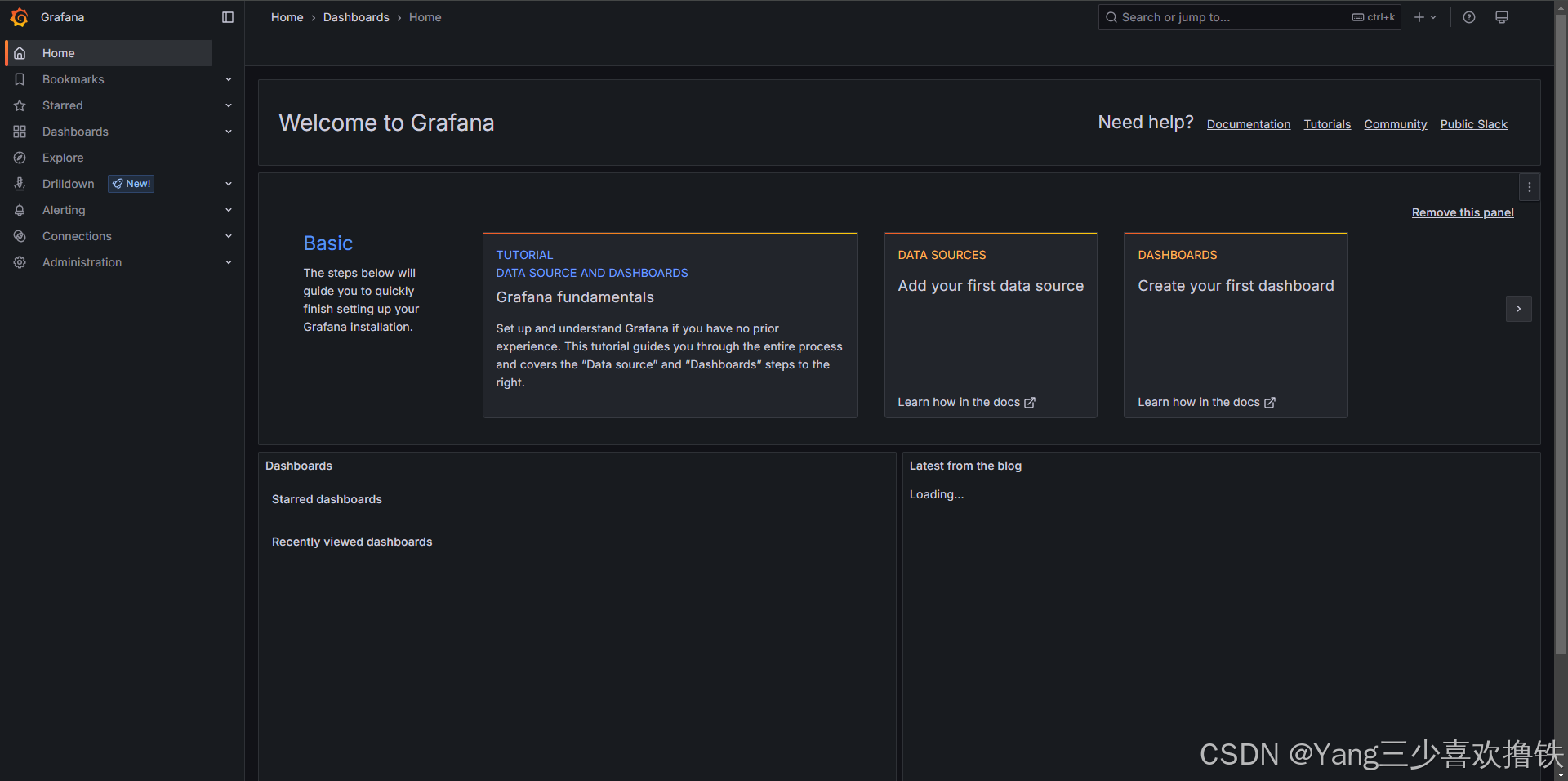
Task: Open the Community link
Action: tap(1396, 124)
